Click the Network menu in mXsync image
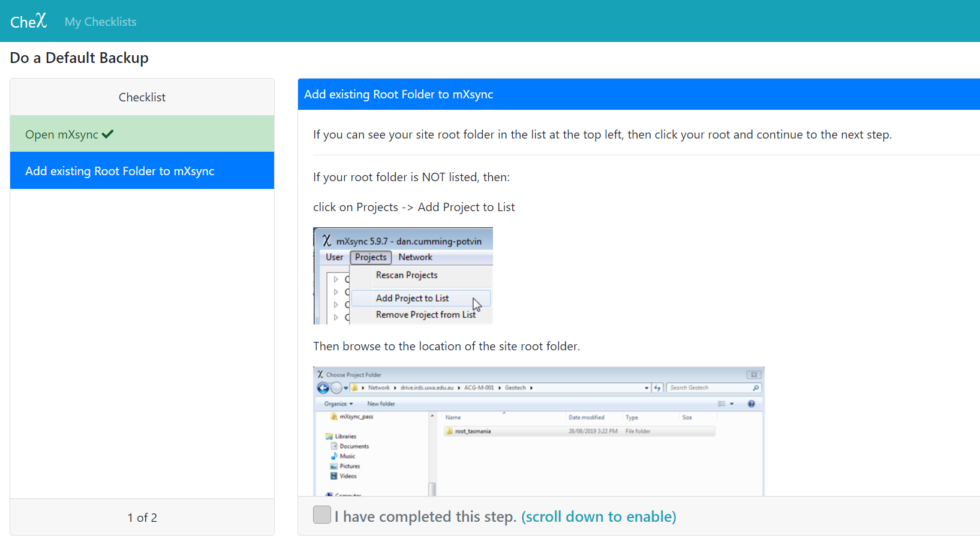Viewport: 980px width, 538px height. tap(415, 257)
